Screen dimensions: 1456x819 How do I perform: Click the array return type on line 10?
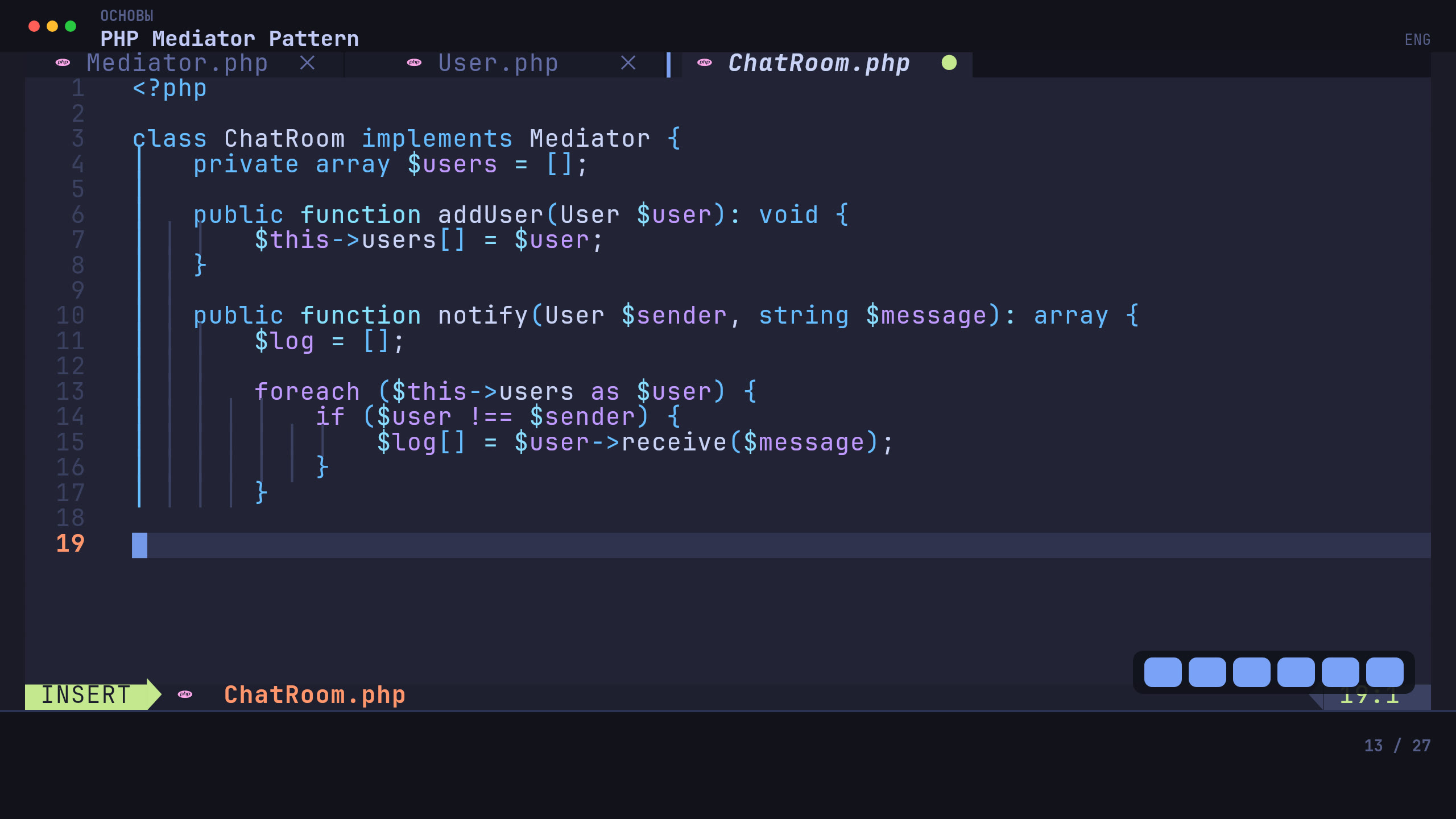[x=1071, y=316]
